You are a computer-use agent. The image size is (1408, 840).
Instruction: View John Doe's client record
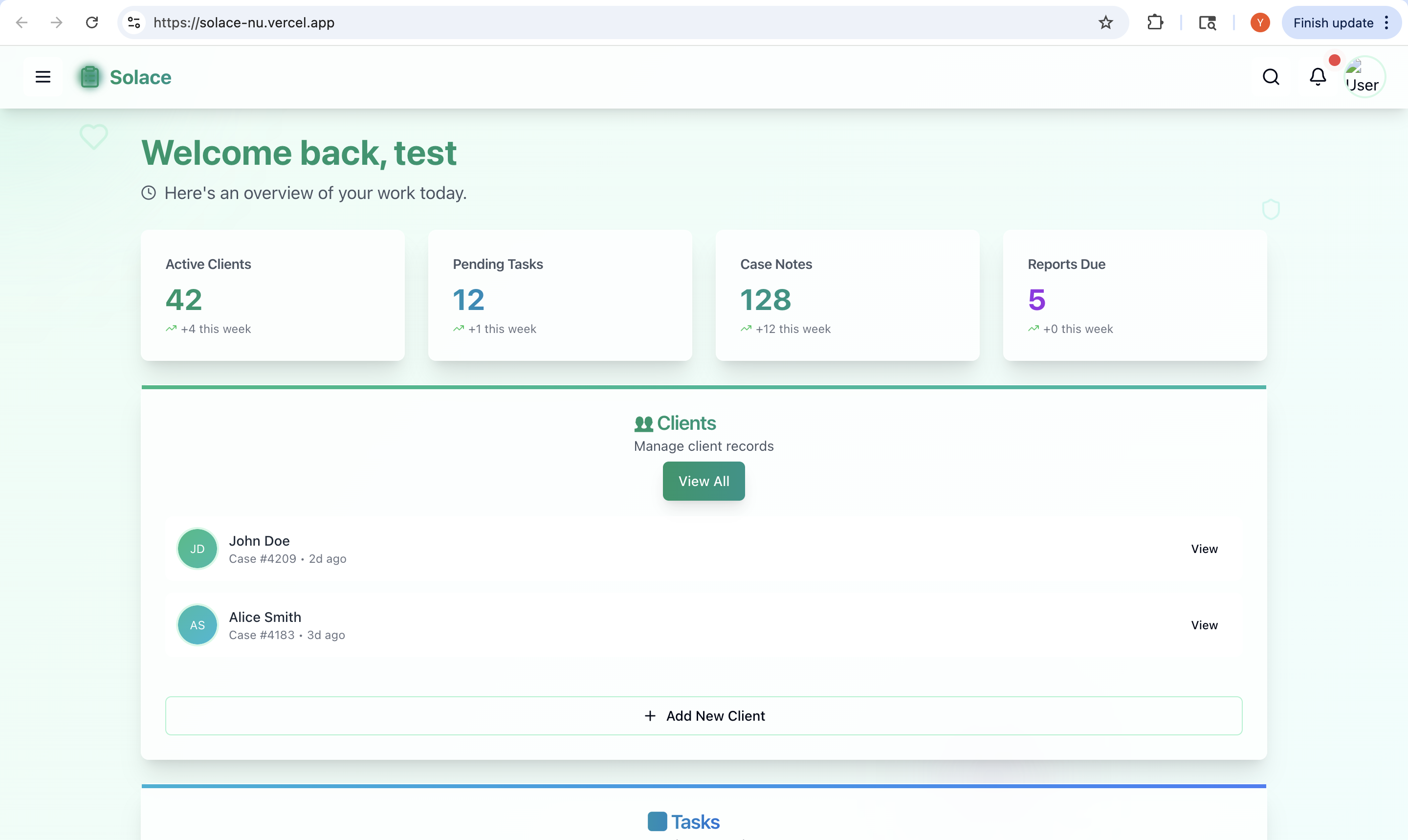(1204, 549)
